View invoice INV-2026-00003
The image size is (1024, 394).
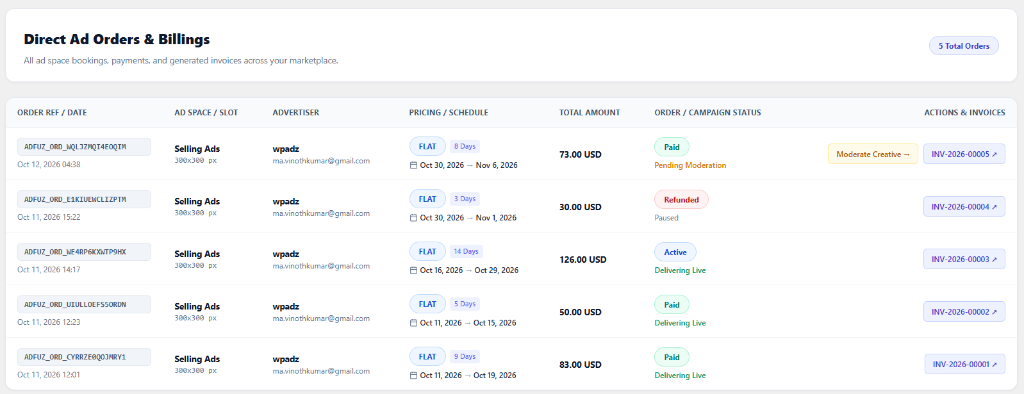pos(964,259)
